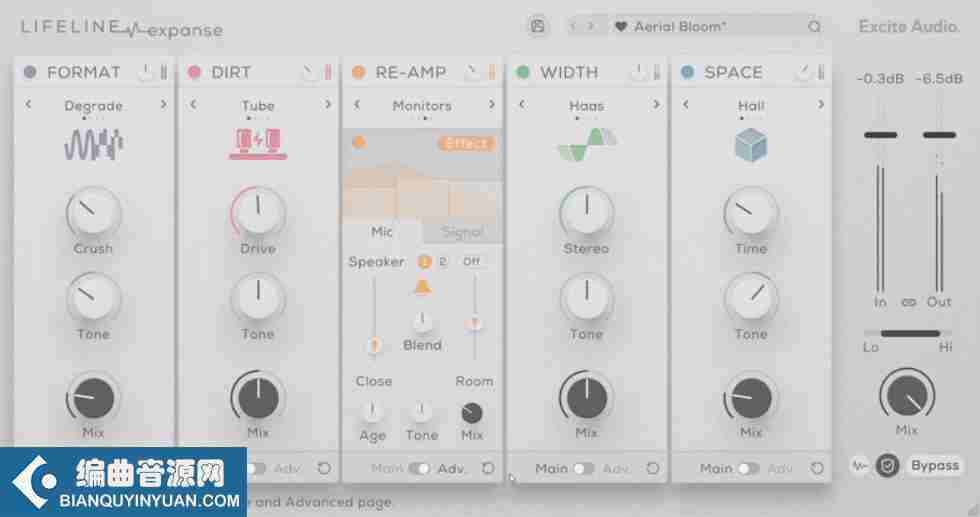980x517 pixels.
Task: Reset the SPACE module with its circular arrow
Action: pos(817,468)
